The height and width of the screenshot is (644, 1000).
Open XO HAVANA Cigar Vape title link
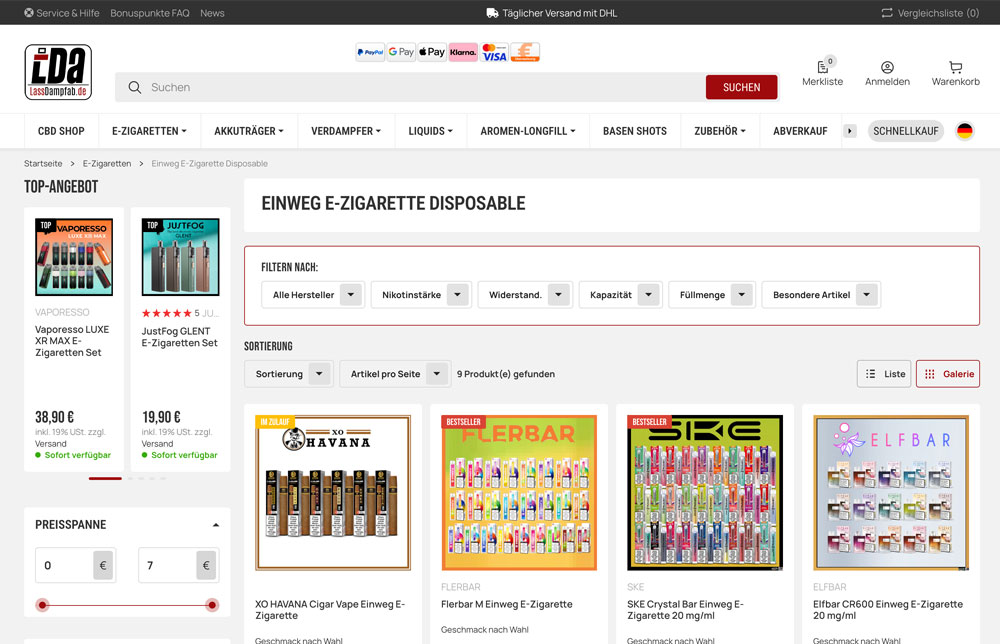point(330,610)
